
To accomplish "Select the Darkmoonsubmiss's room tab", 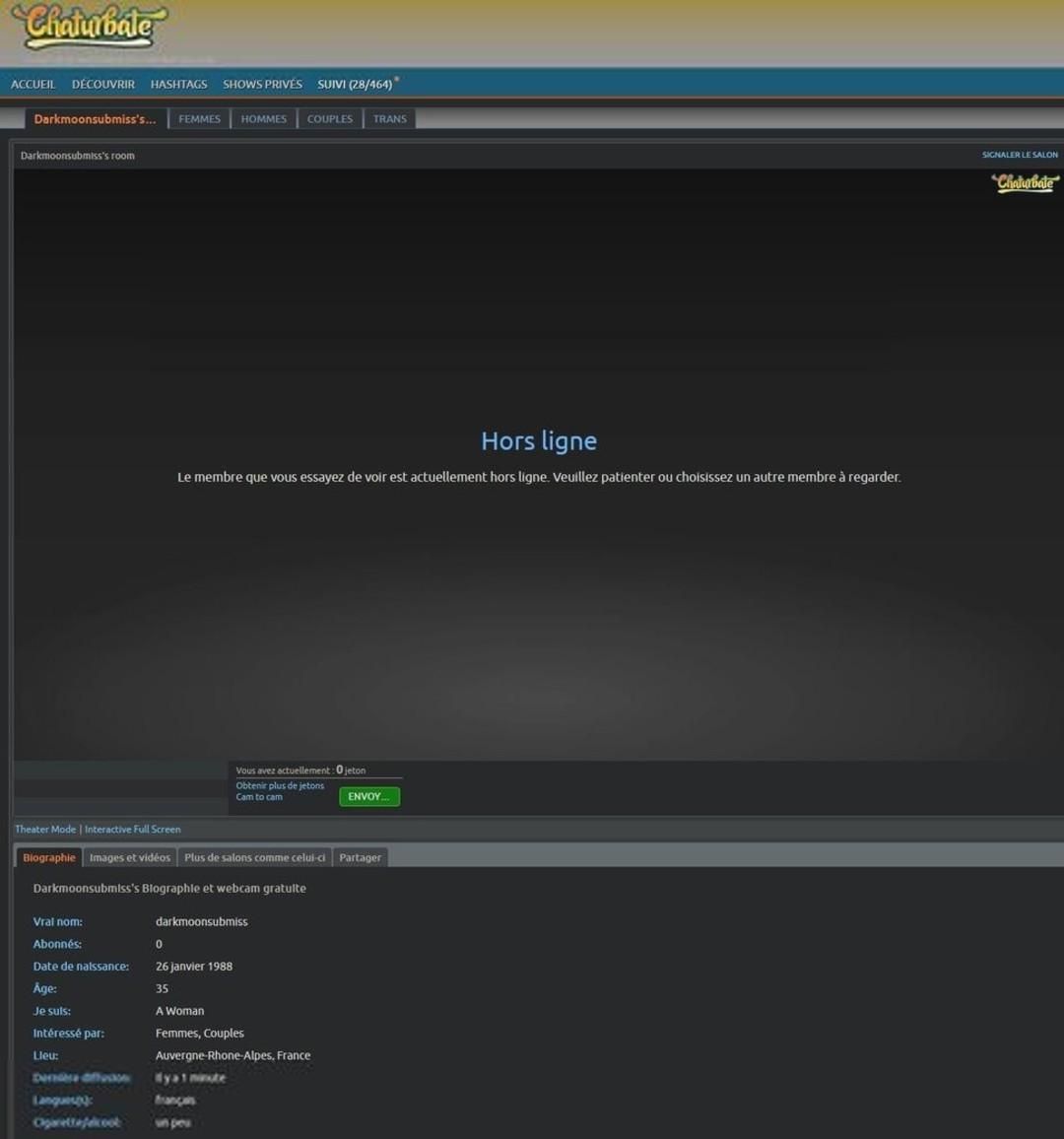I will click(x=95, y=119).
